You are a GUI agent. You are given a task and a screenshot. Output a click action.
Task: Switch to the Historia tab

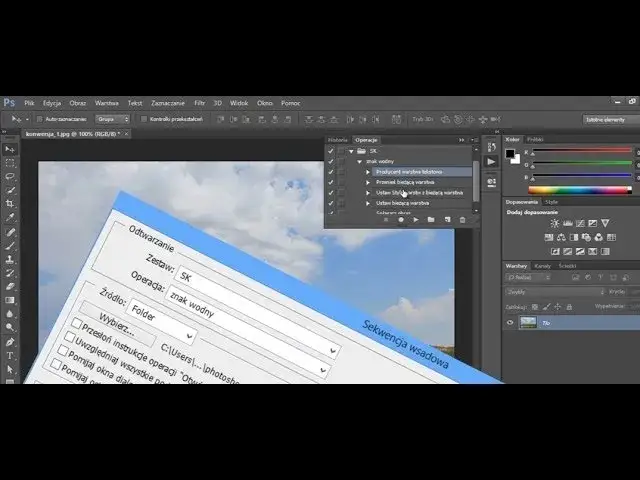coord(338,140)
